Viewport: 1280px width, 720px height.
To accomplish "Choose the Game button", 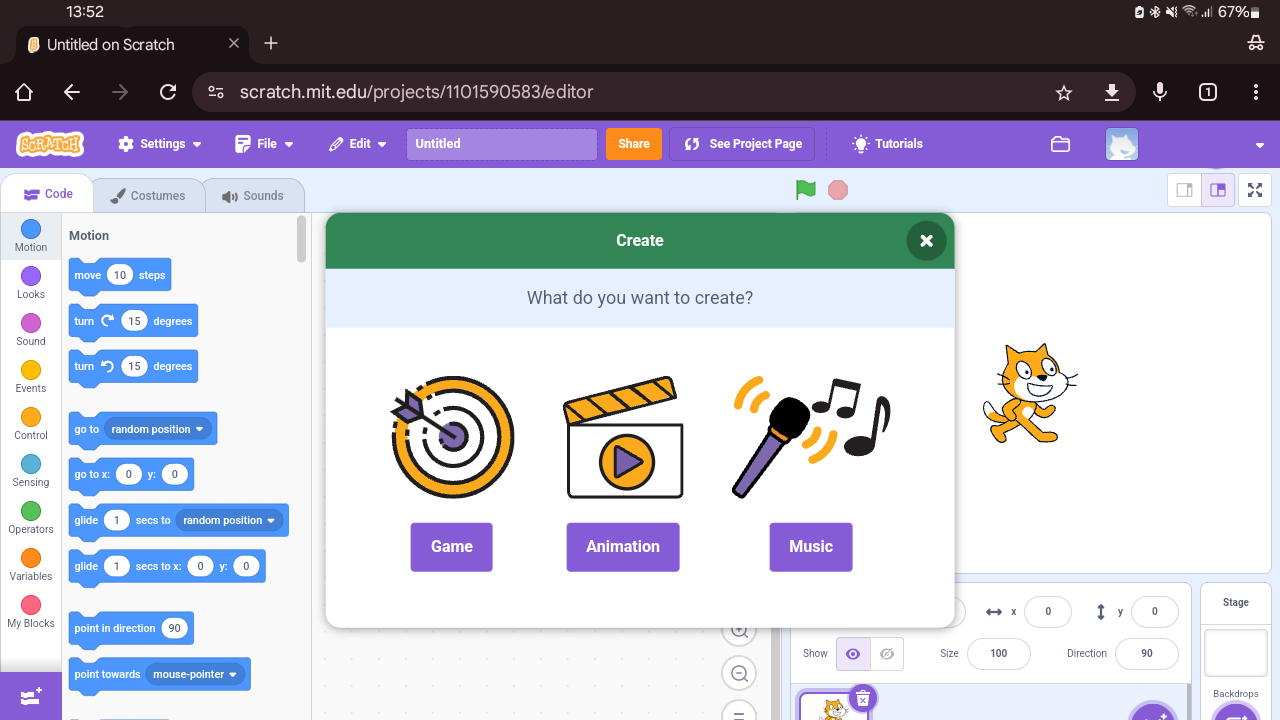I will tap(452, 547).
